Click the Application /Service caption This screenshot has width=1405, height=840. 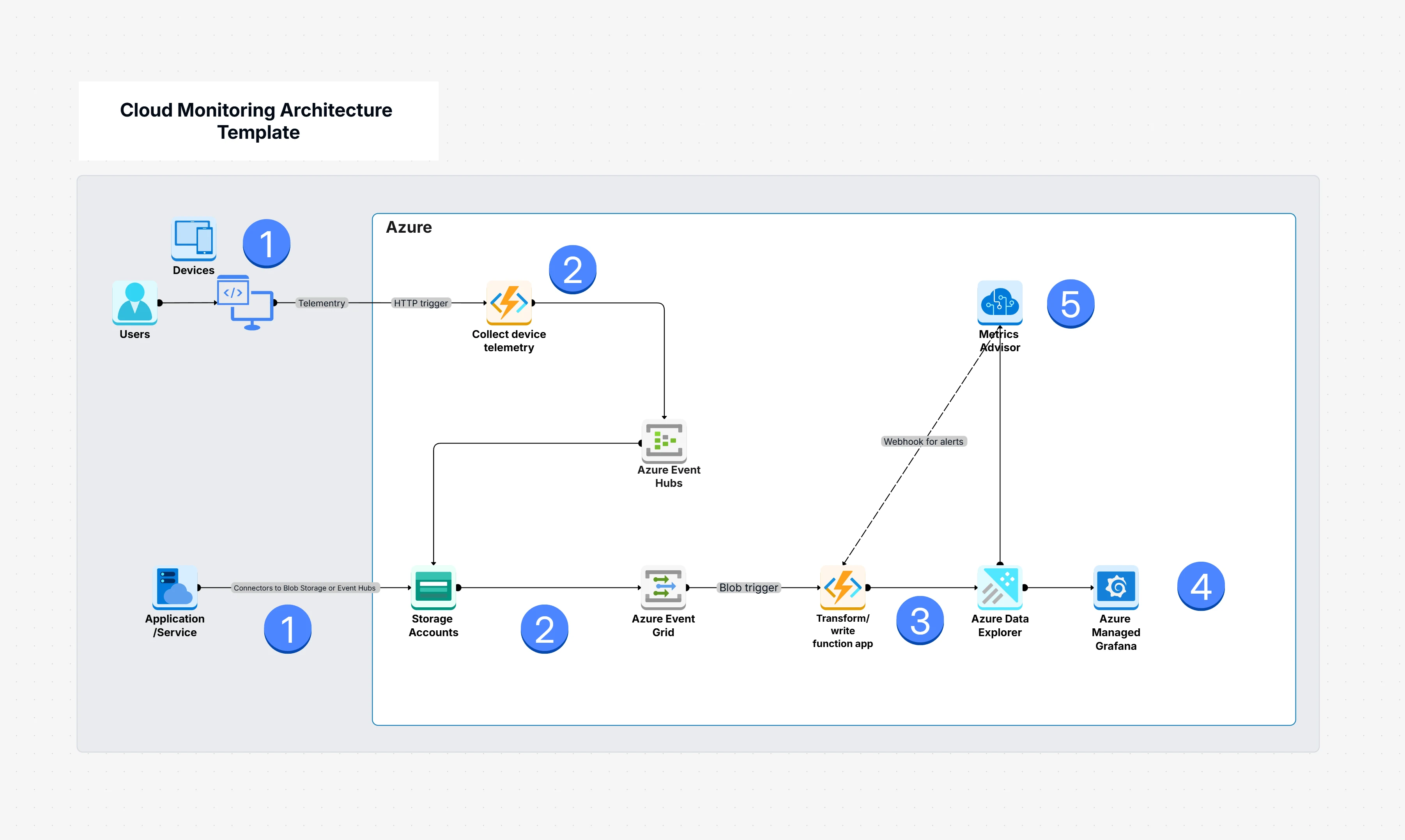click(175, 626)
